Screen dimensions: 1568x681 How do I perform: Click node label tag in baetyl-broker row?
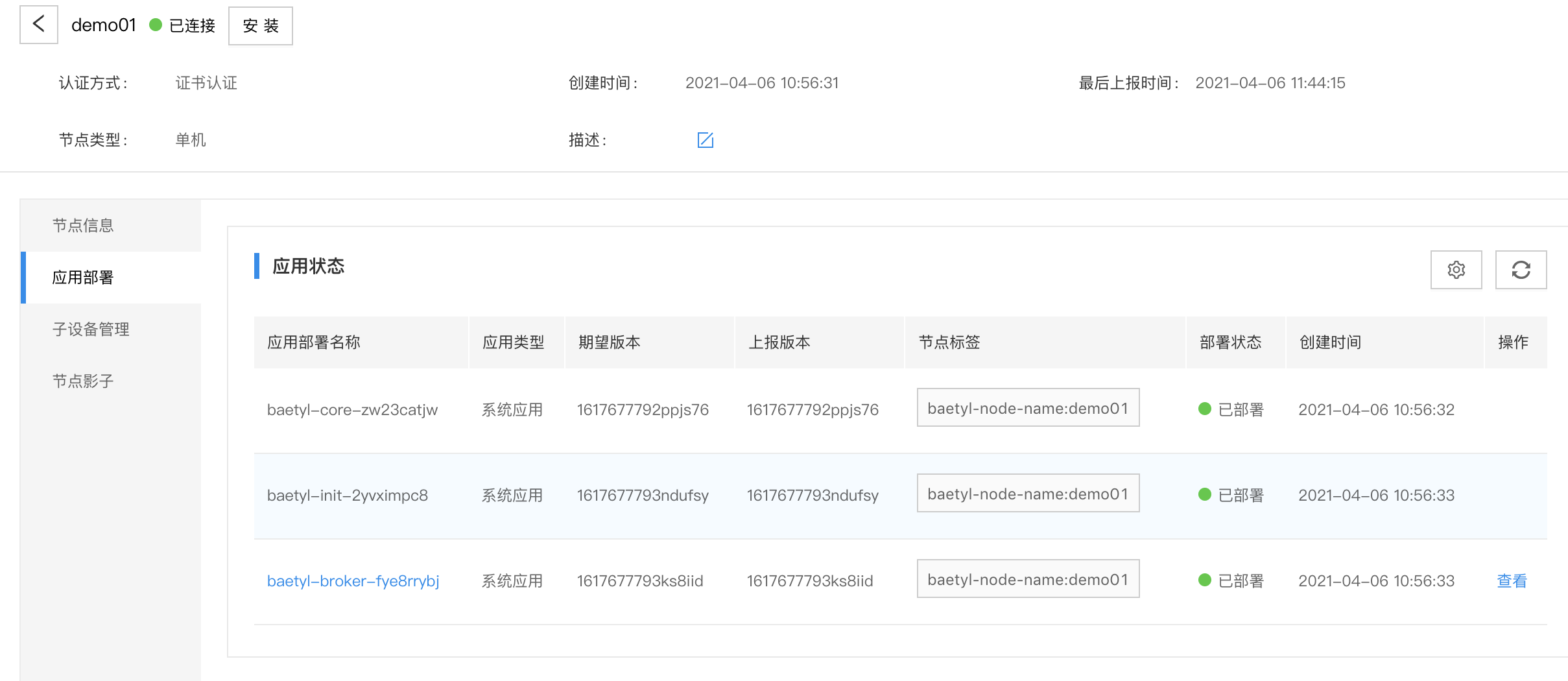1028,579
